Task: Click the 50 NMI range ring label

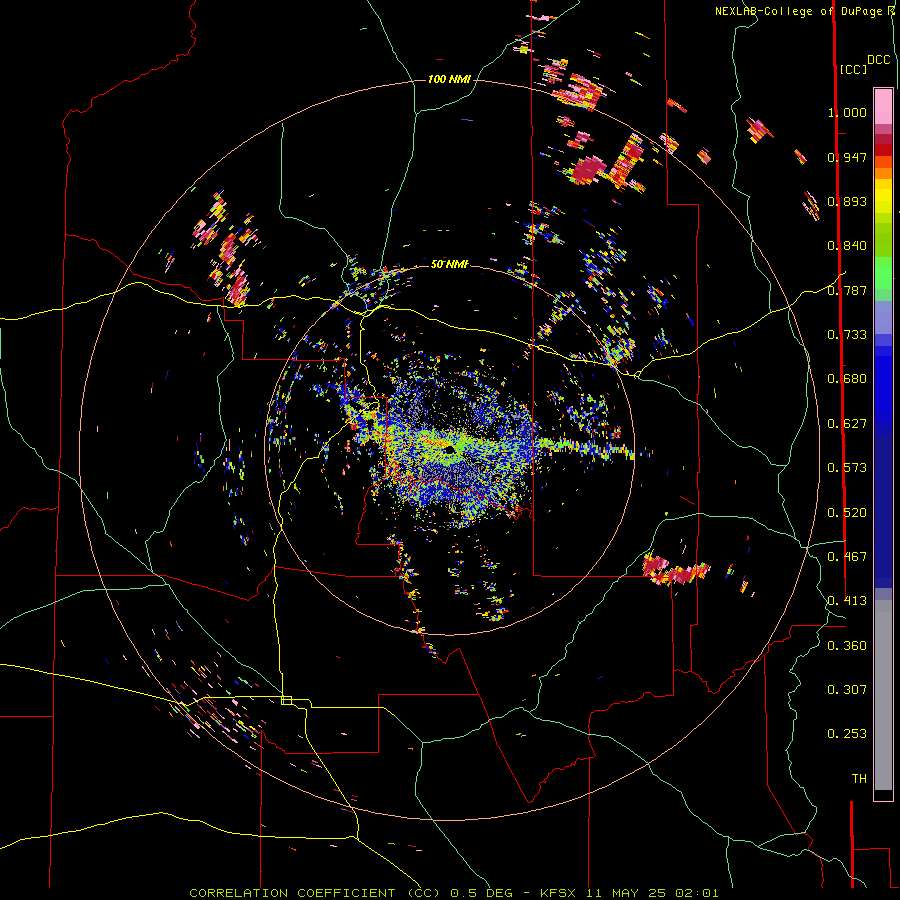Action: tap(449, 264)
